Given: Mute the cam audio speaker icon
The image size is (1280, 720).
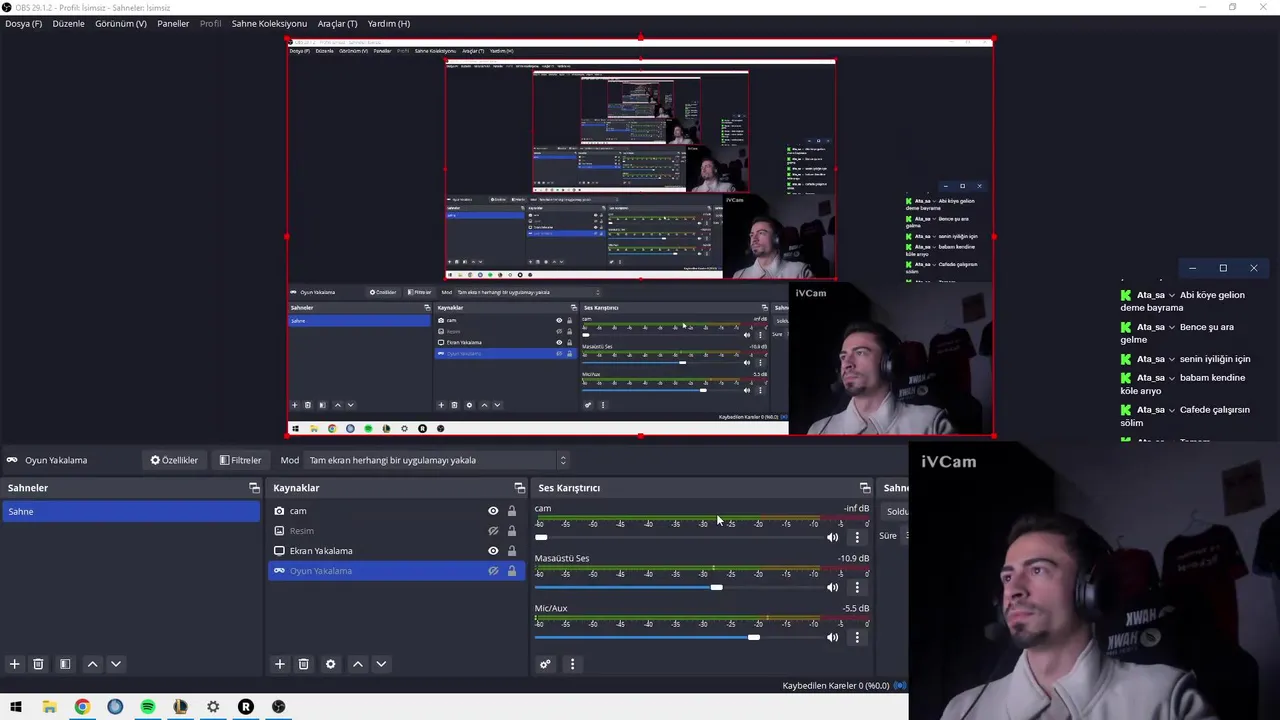Looking at the screenshot, I should (x=832, y=537).
